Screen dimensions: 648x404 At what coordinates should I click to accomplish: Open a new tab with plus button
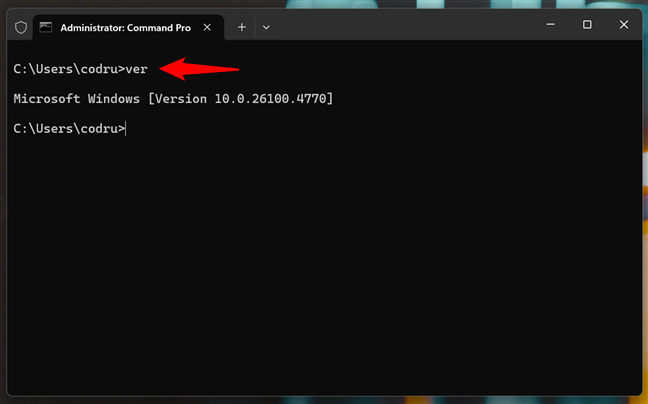coord(242,27)
